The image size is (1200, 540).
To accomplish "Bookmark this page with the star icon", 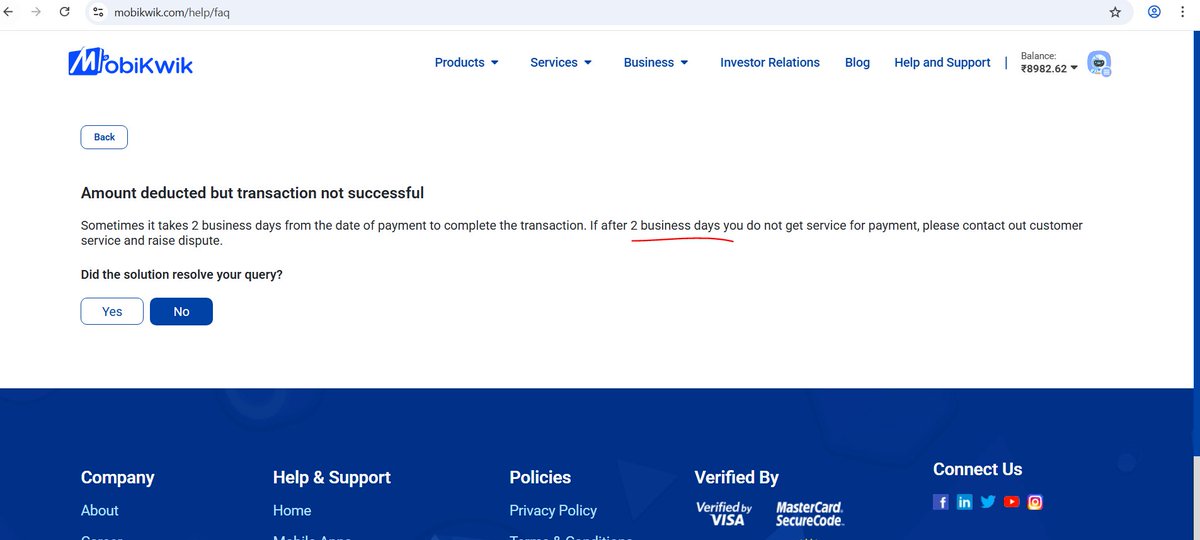I will pyautogui.click(x=1115, y=13).
